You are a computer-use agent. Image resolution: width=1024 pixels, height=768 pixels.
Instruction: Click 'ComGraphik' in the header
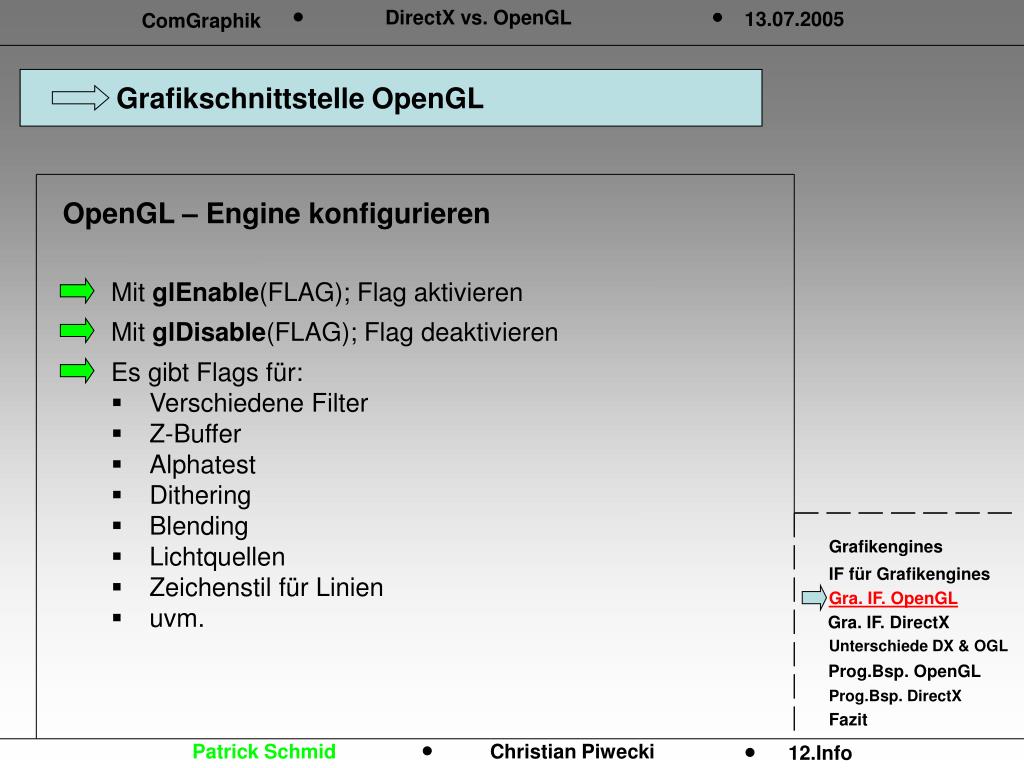[201, 21]
